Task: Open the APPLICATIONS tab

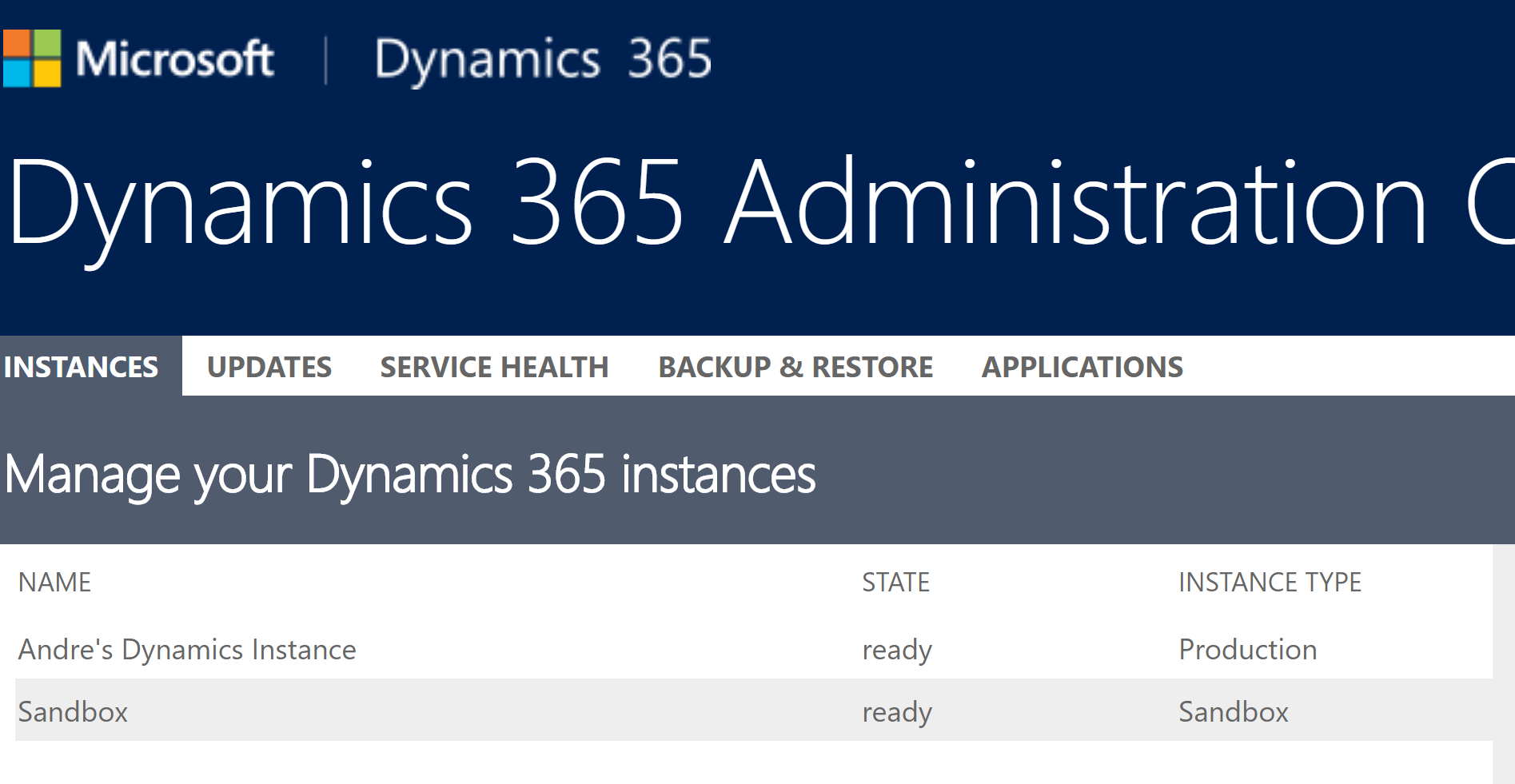Action: 1082,367
